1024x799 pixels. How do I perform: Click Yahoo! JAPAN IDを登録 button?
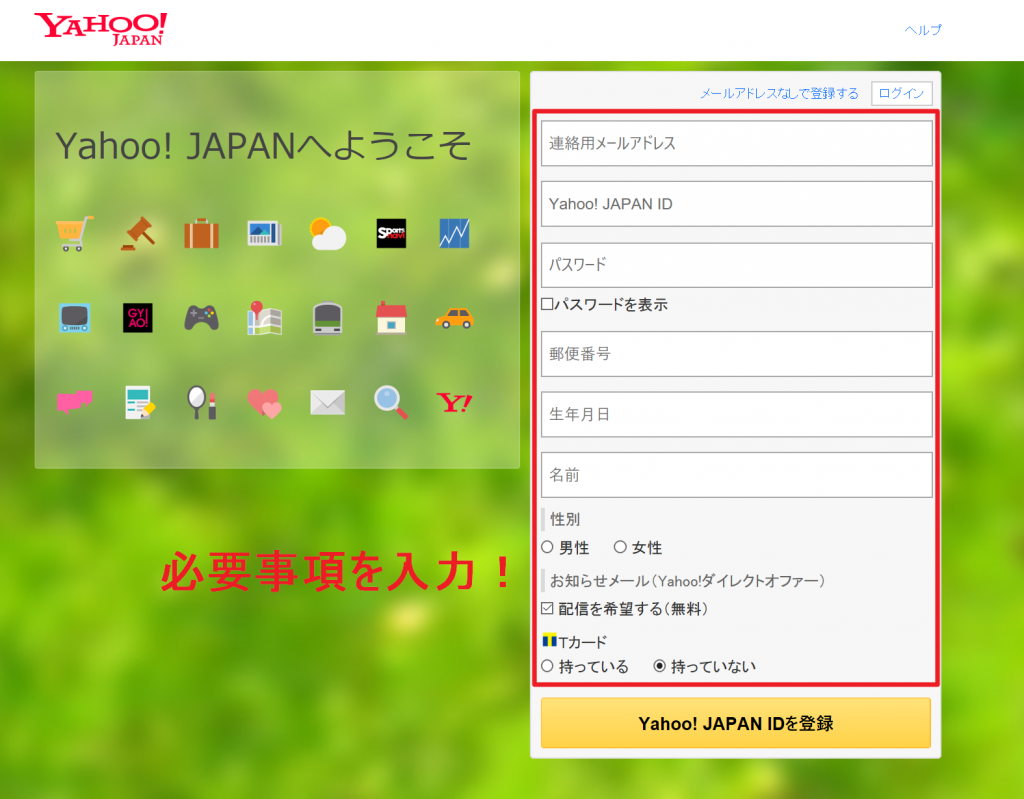pos(735,723)
